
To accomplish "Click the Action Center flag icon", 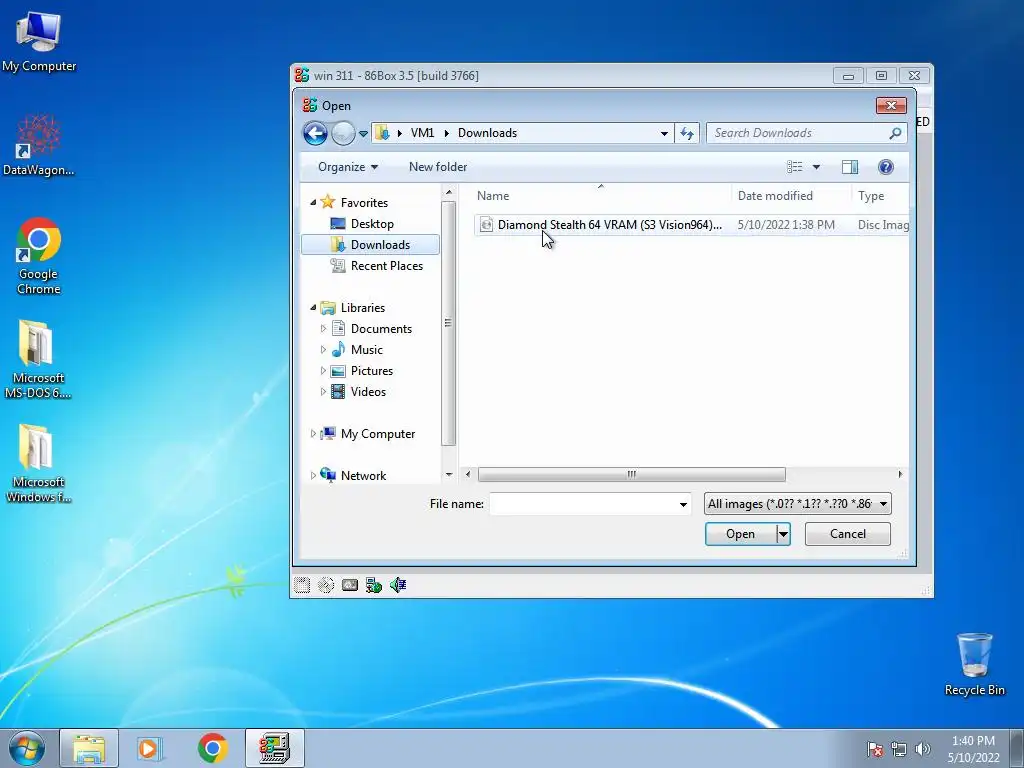I will tap(875, 749).
